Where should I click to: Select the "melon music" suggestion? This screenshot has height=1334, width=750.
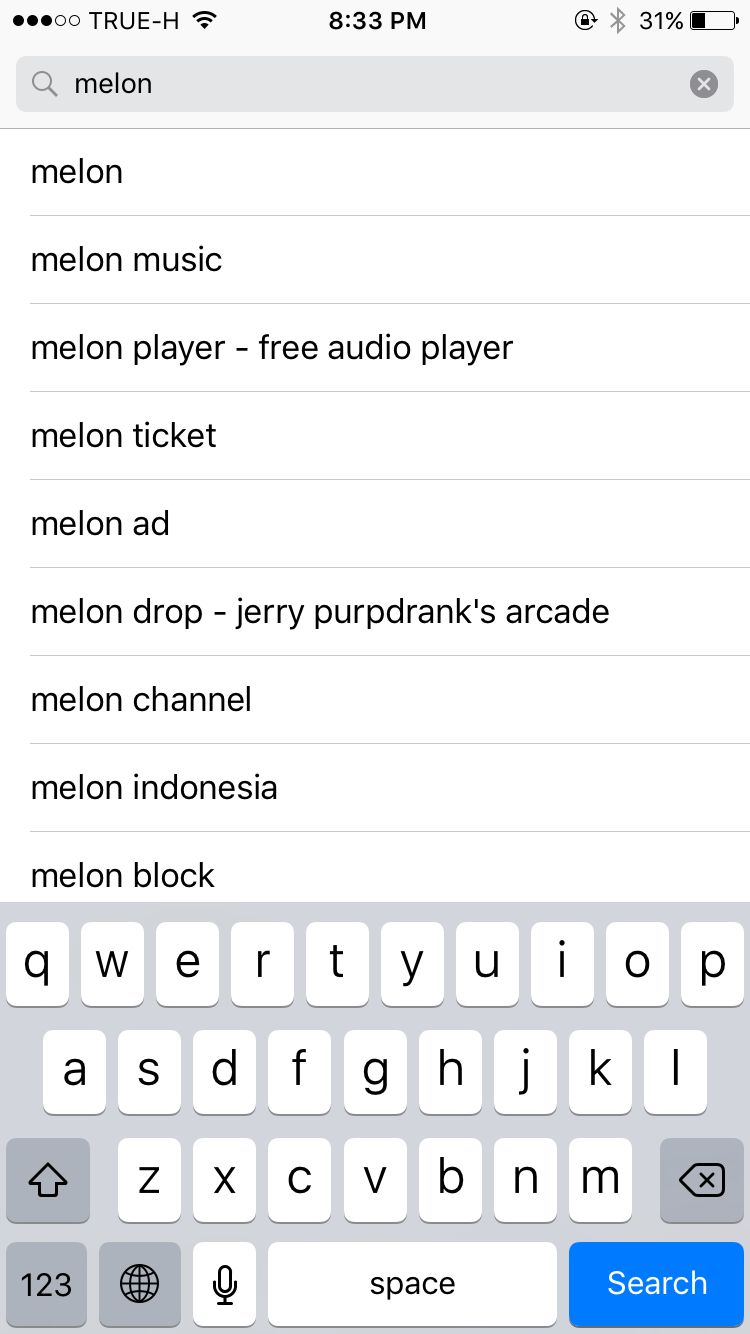point(127,260)
